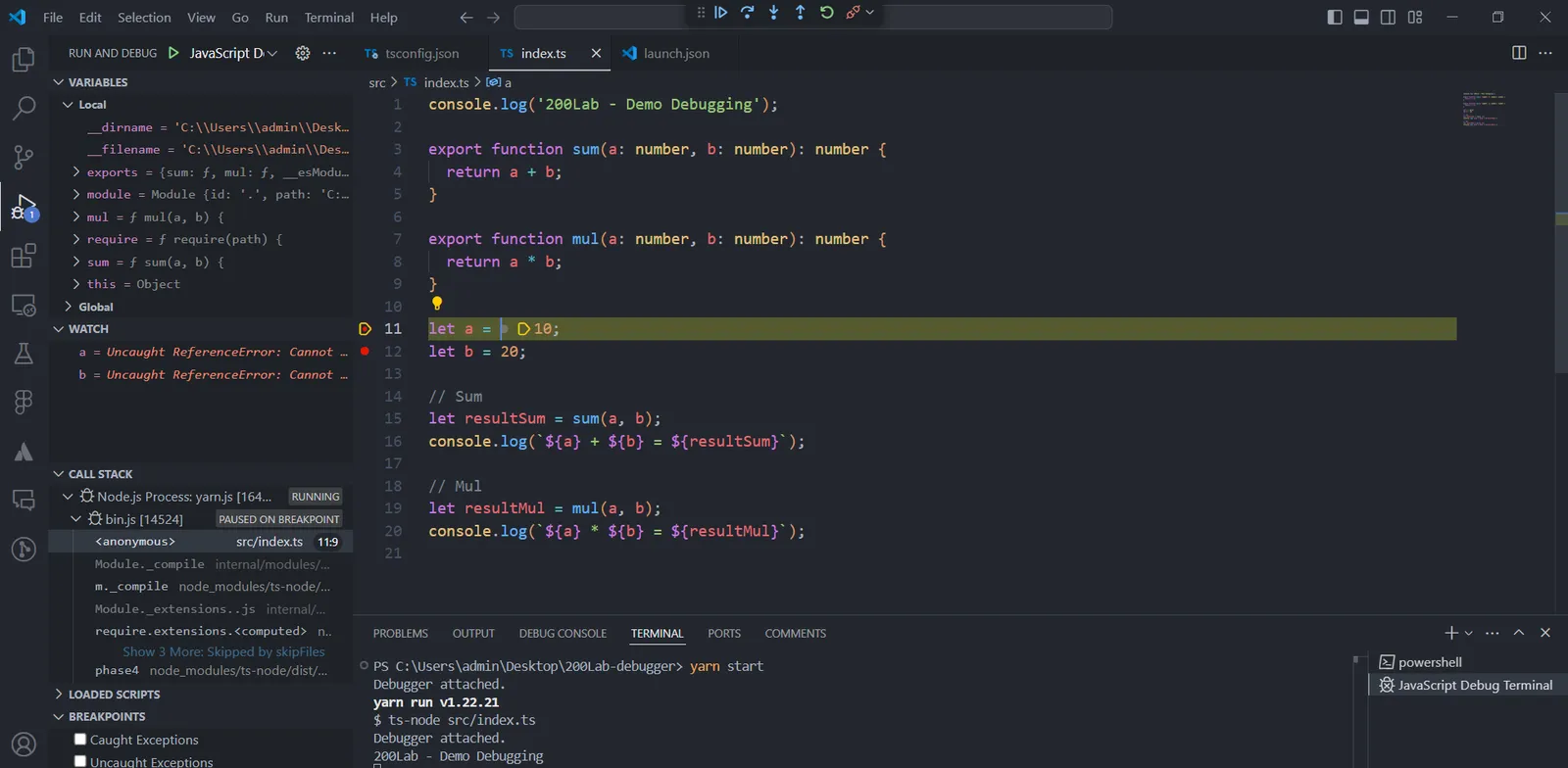1568x768 pixels.
Task: Select anonymous frame in call stack
Action: pos(201,542)
